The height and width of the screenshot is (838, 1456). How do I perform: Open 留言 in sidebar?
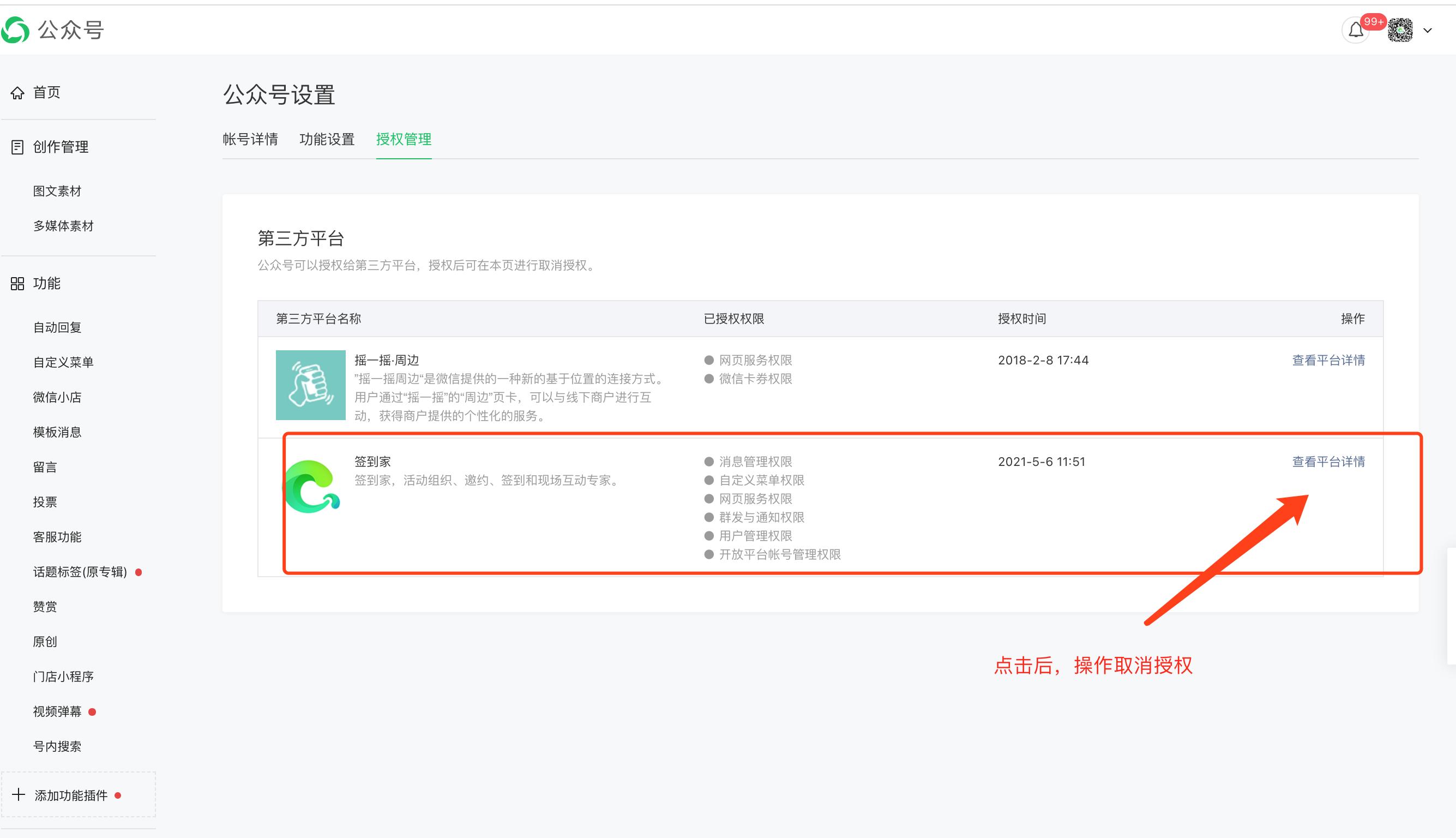click(x=45, y=468)
